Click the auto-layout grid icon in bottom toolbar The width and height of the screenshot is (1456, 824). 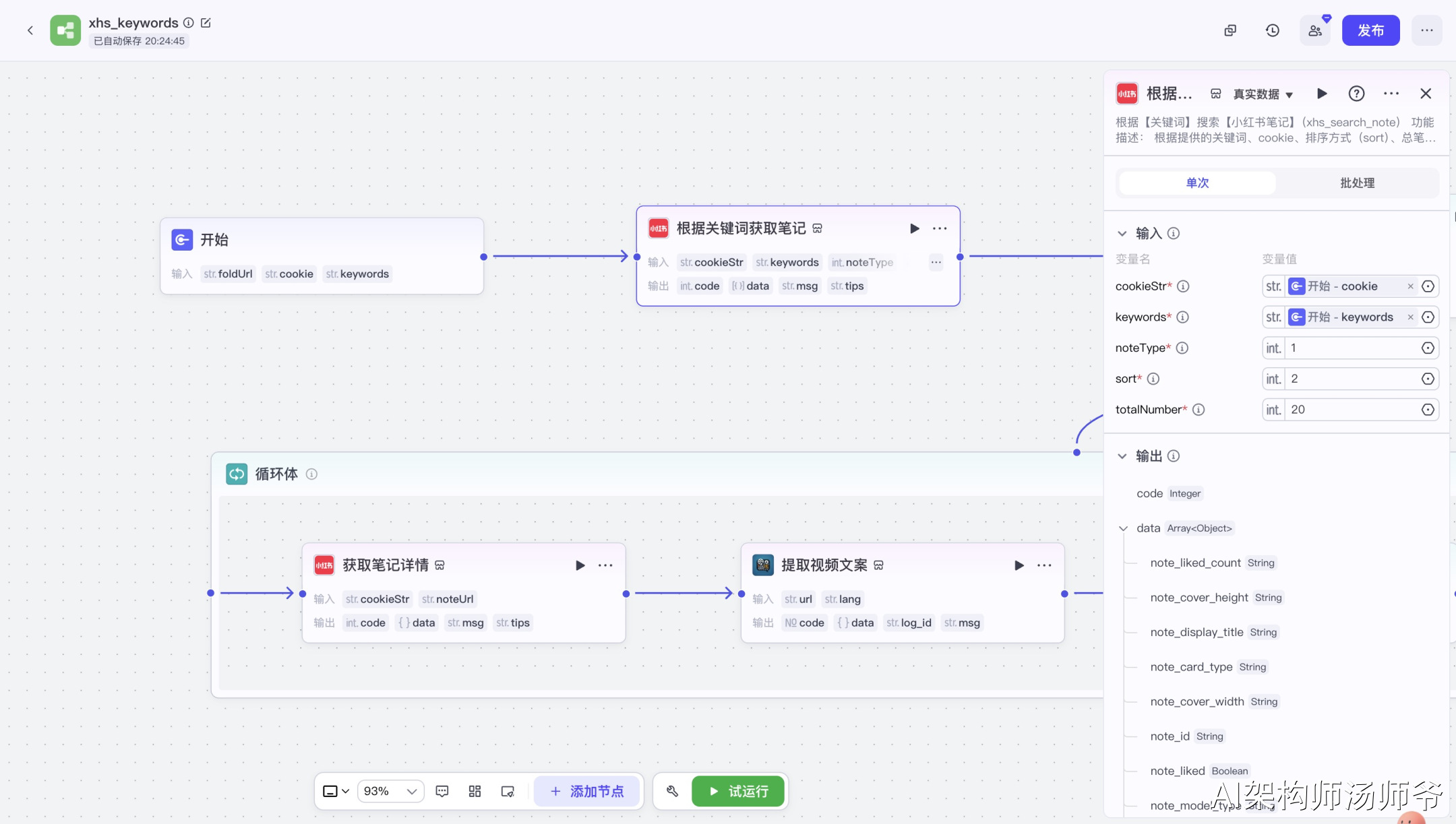coord(475,791)
